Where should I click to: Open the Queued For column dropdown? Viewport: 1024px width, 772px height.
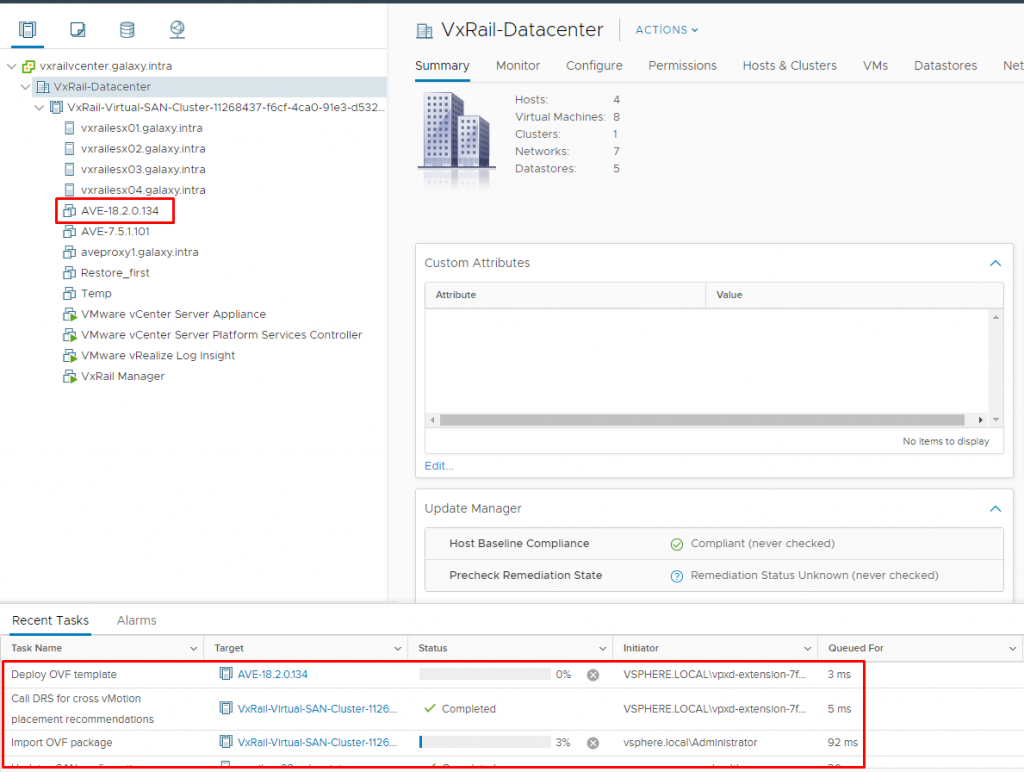point(1012,649)
